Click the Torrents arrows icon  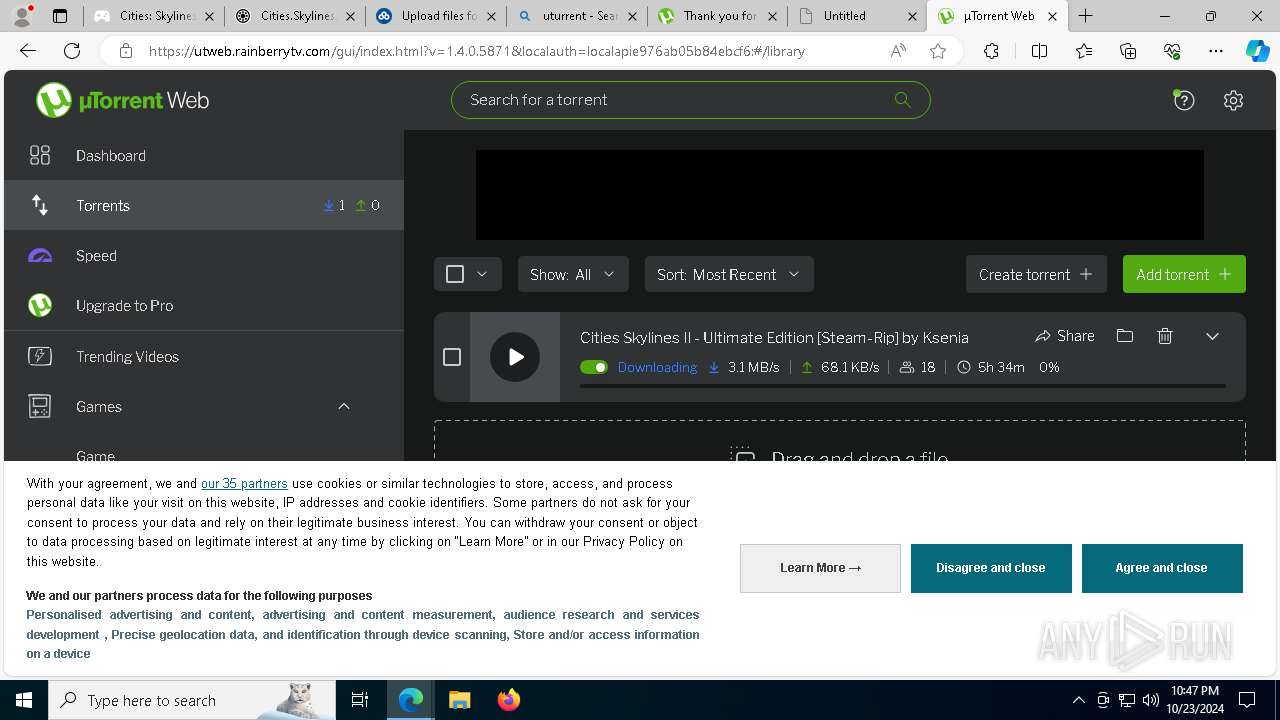click(x=40, y=205)
